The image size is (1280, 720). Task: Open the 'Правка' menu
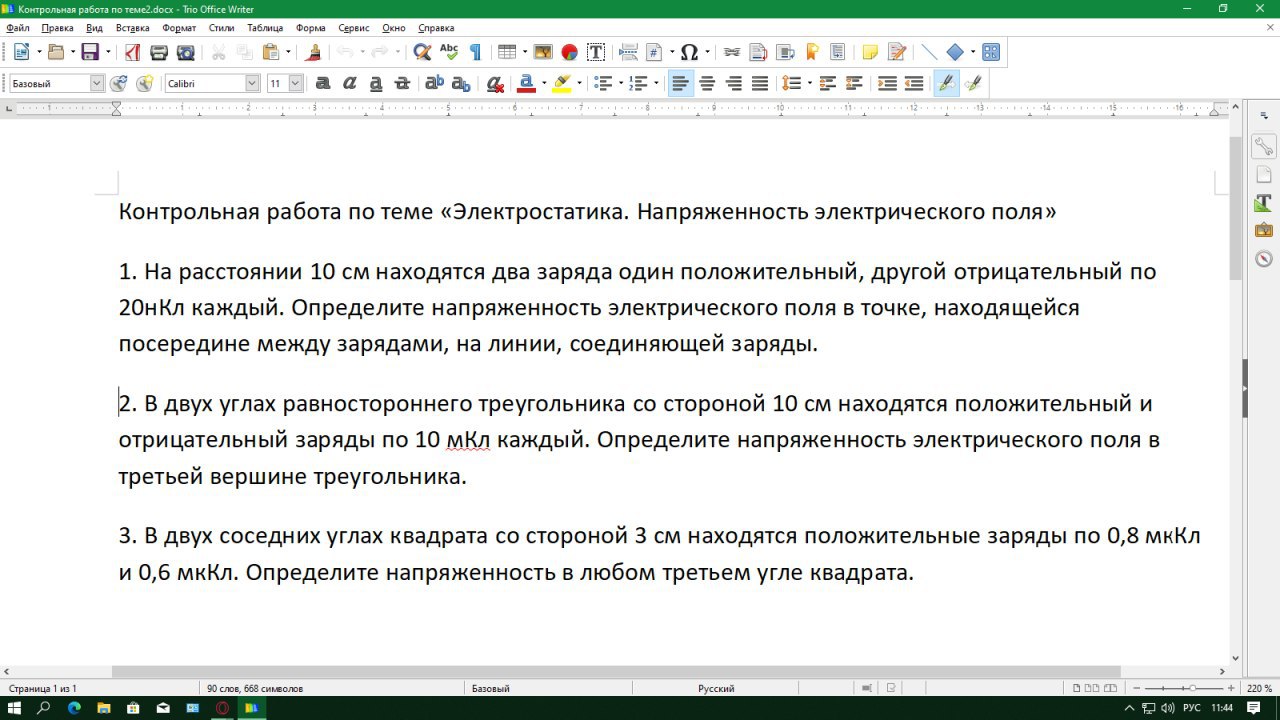[57, 28]
